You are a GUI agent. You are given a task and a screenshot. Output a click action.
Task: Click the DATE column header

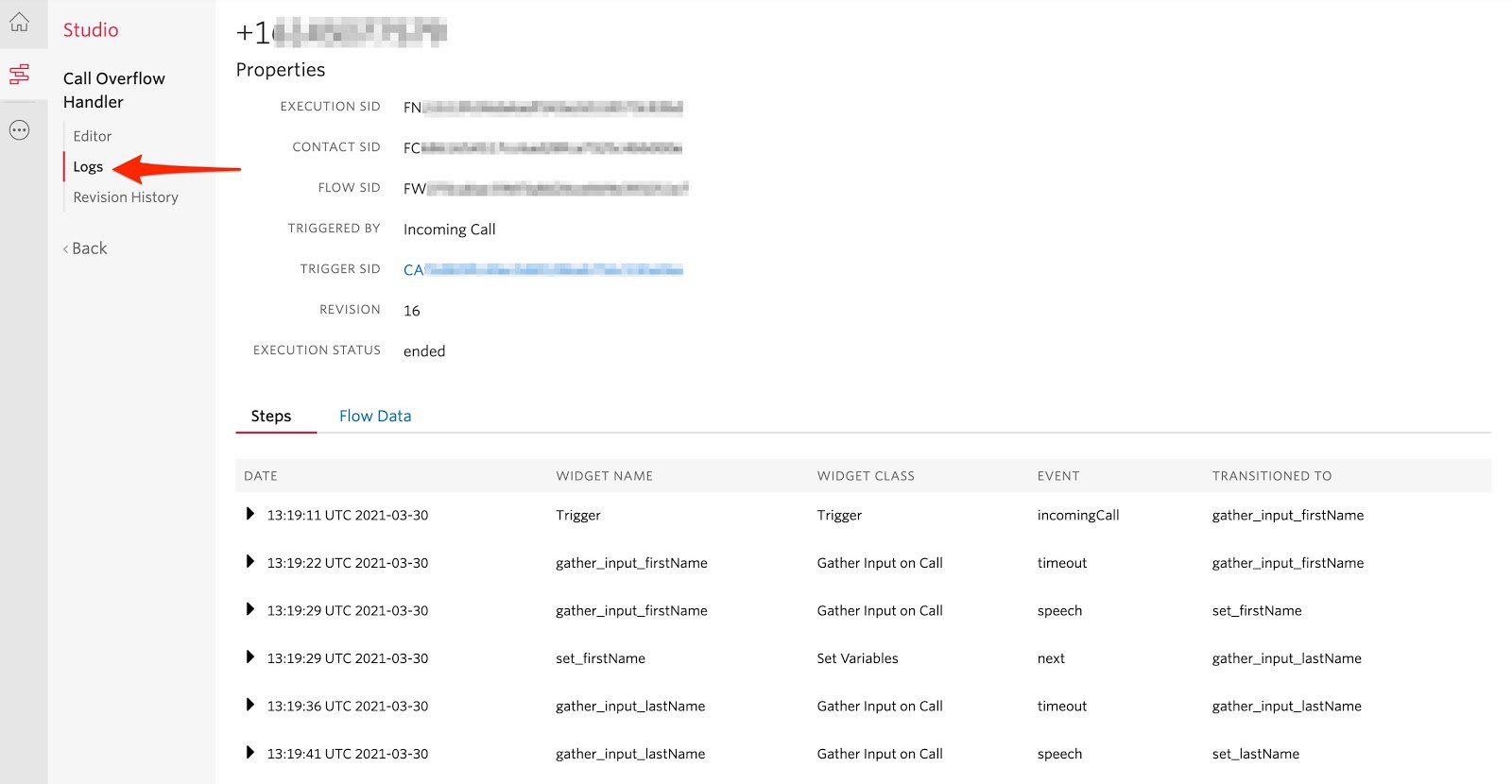(x=261, y=476)
